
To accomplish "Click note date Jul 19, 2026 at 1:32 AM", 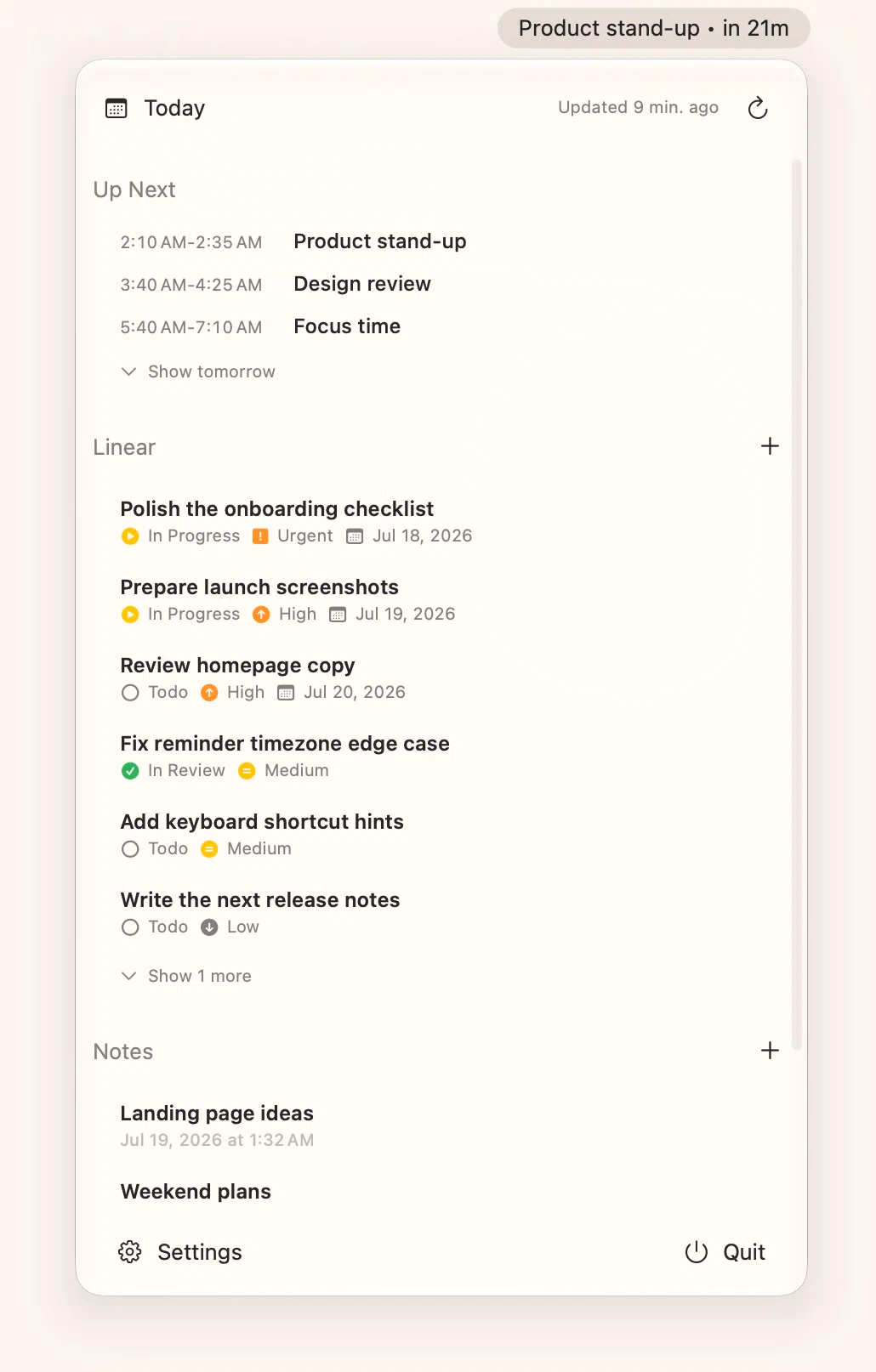I will coord(217,1140).
